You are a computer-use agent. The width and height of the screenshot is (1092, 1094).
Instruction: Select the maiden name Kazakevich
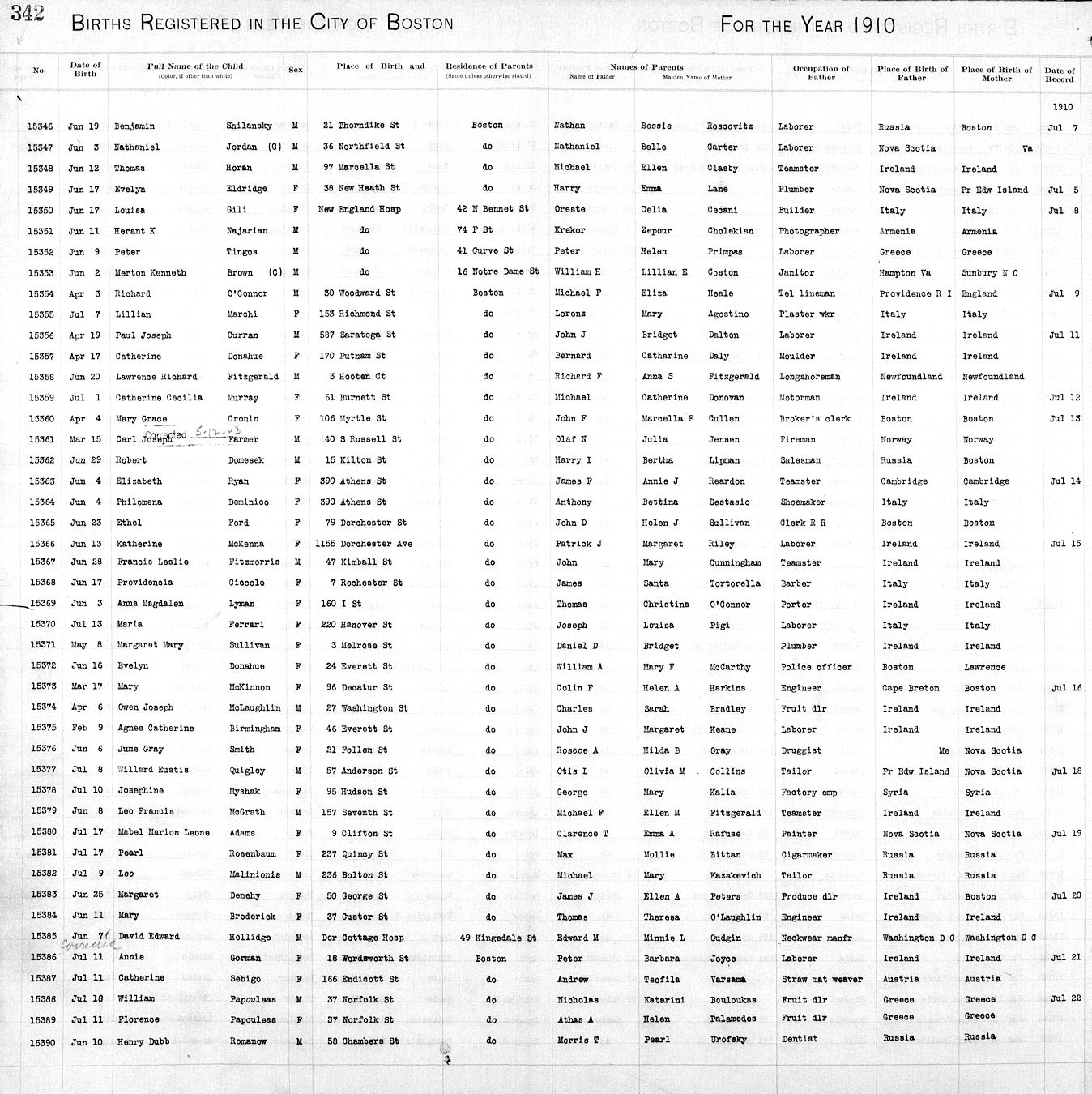click(736, 876)
